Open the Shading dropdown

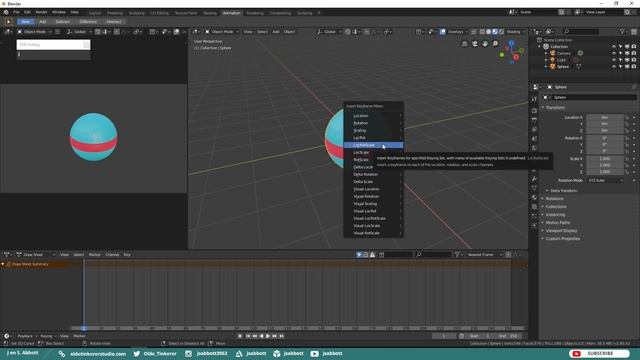[x=515, y=32]
